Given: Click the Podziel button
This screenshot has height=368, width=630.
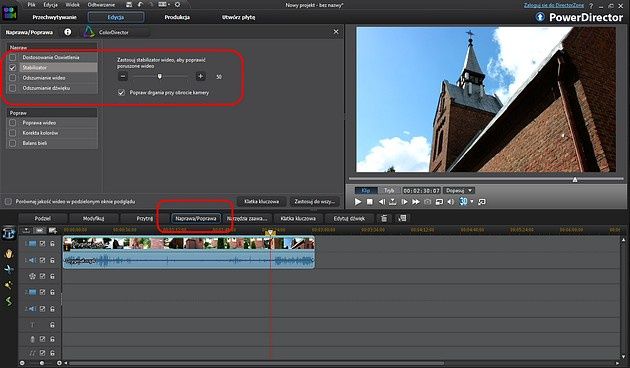Looking at the screenshot, I should [x=43, y=218].
